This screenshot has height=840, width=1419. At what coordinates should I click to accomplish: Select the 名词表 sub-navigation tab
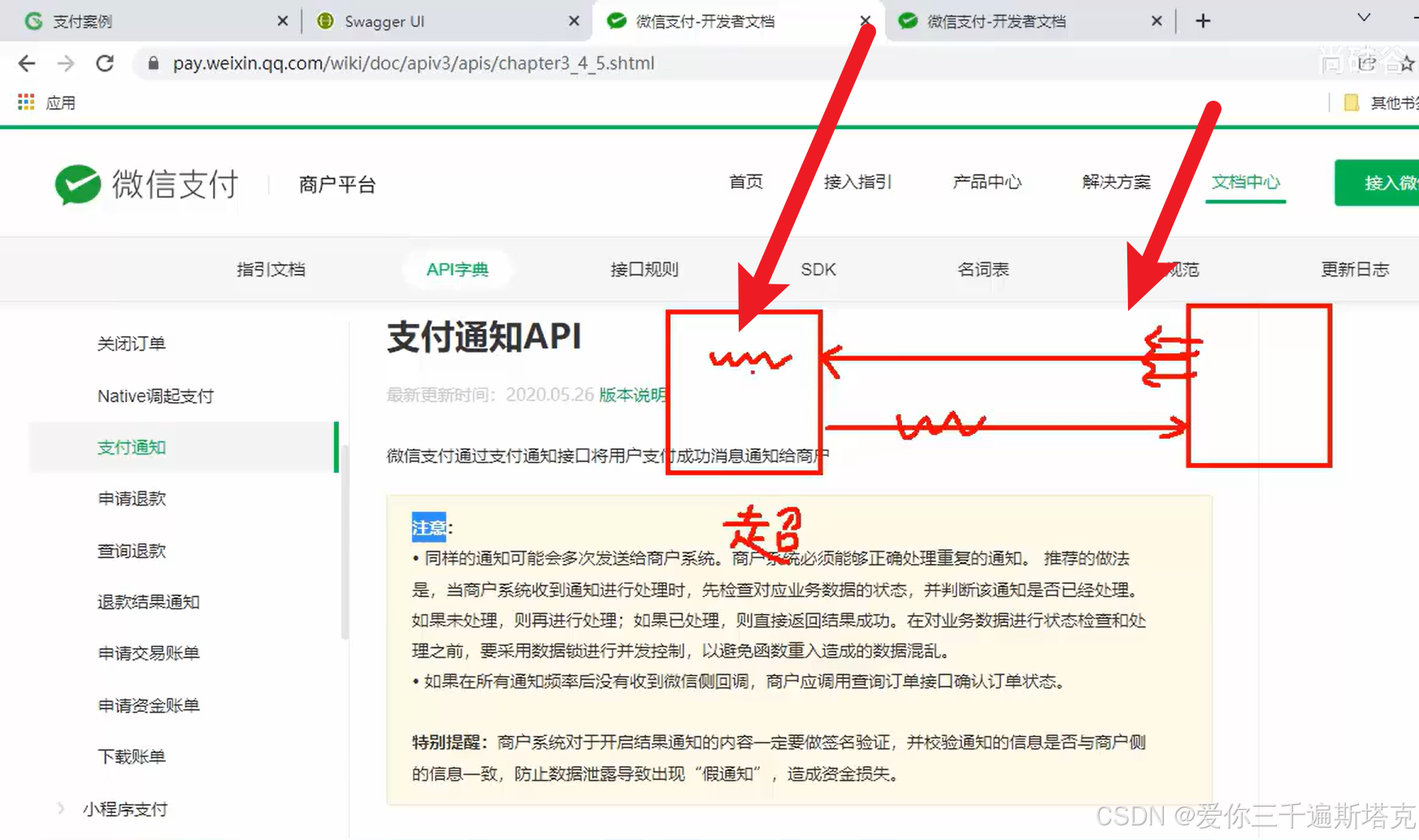pos(983,270)
